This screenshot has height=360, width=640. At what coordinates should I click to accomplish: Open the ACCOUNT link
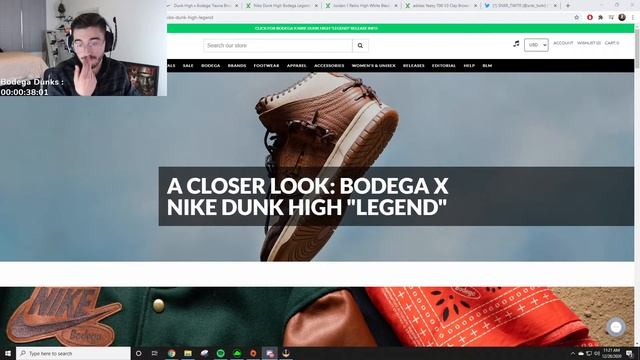(x=563, y=43)
